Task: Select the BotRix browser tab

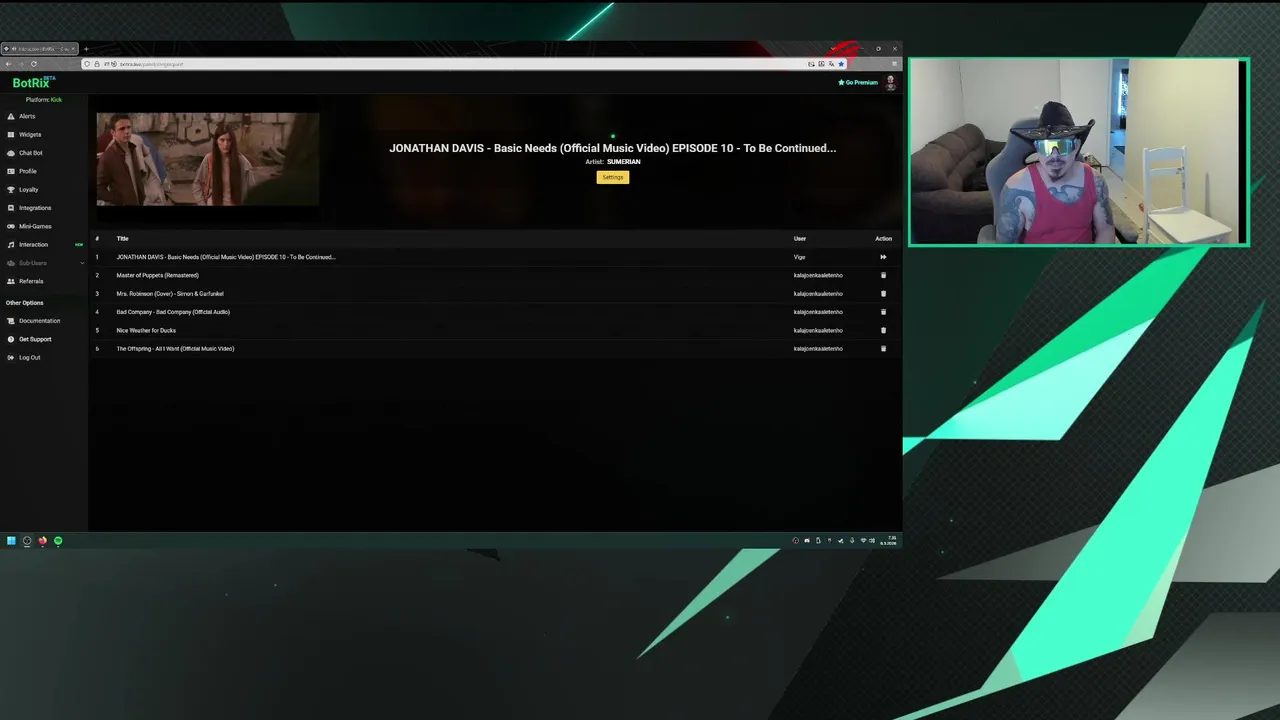Action: pyautogui.click(x=40, y=49)
